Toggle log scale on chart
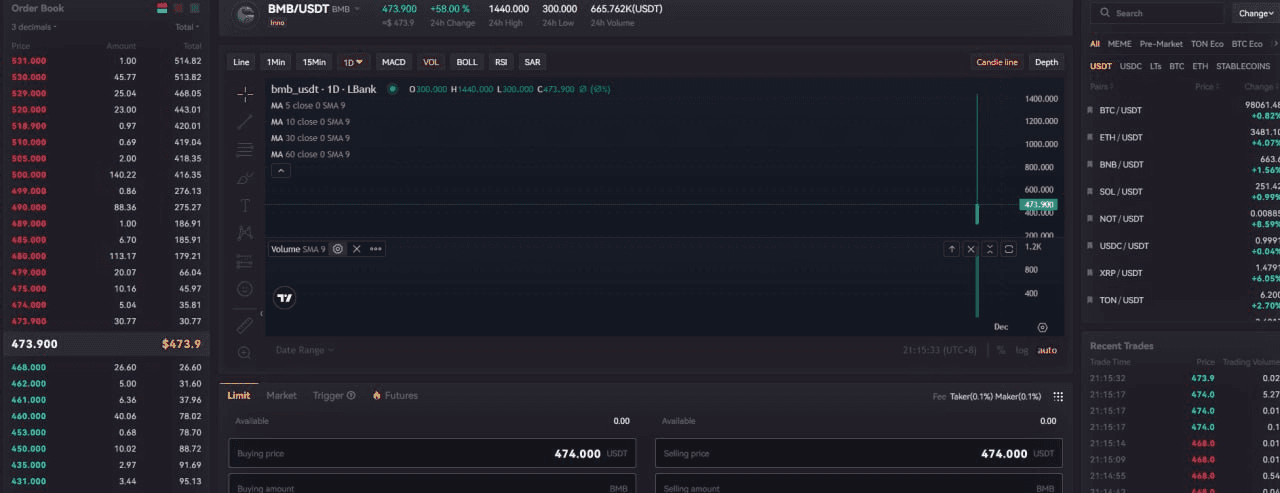 click(x=1022, y=350)
